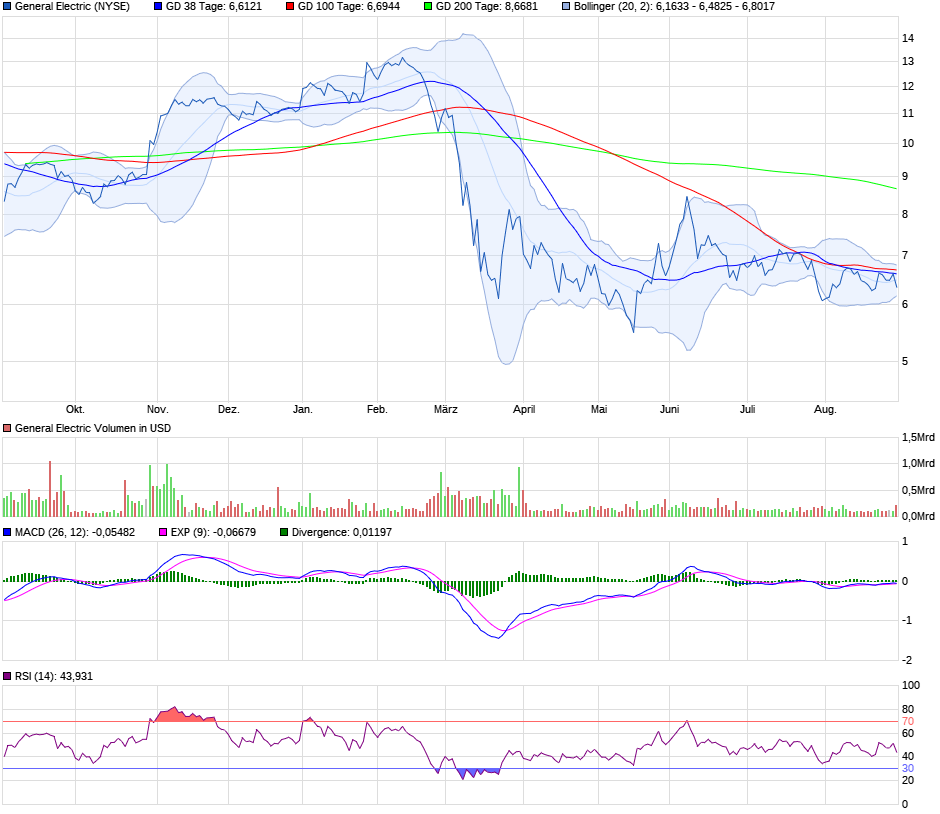This screenshot has width=940, height=814.
Task: Click the pink Volumen legend square
Action: click(x=8, y=428)
